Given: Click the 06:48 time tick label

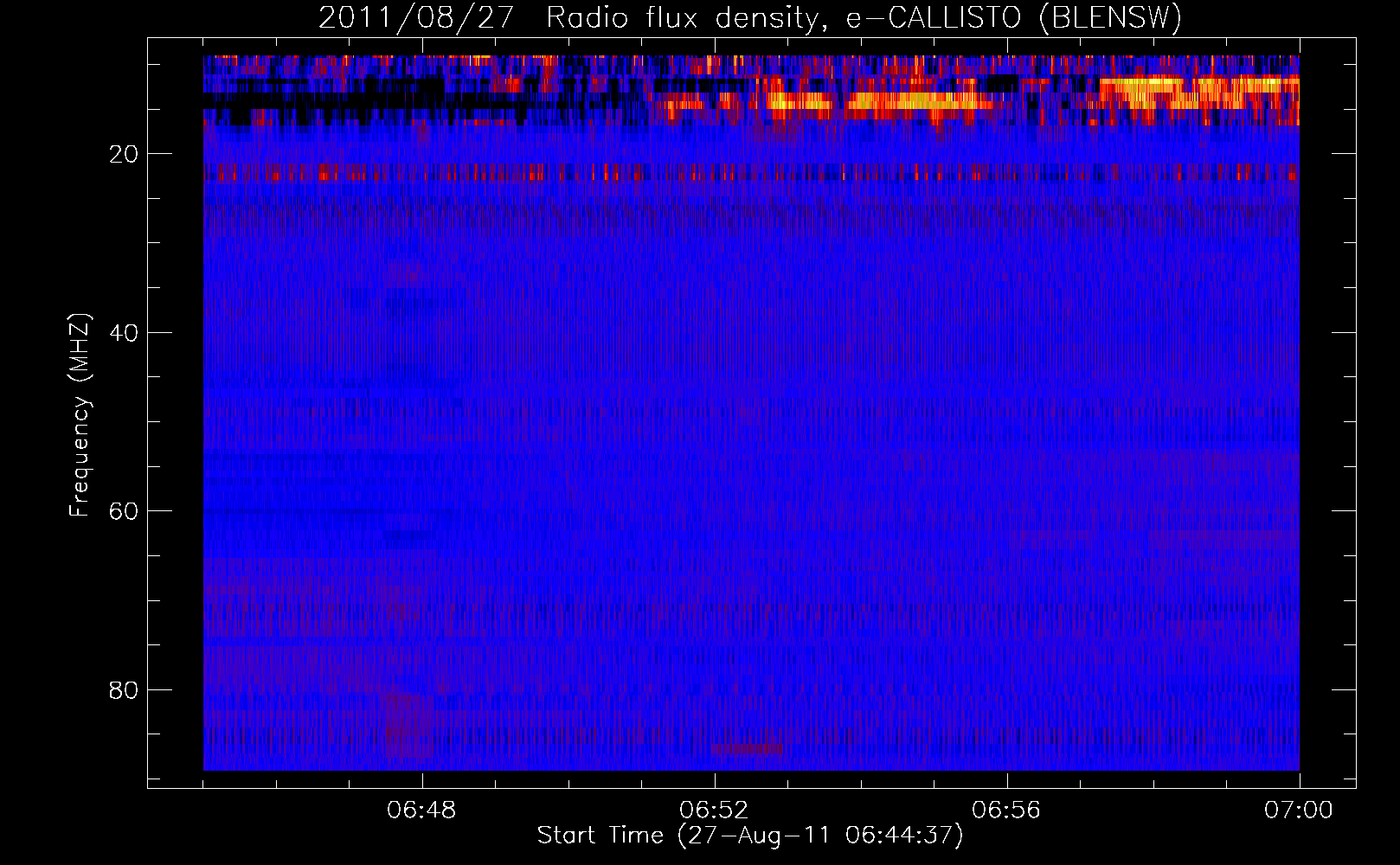Looking at the screenshot, I should pos(421,811).
